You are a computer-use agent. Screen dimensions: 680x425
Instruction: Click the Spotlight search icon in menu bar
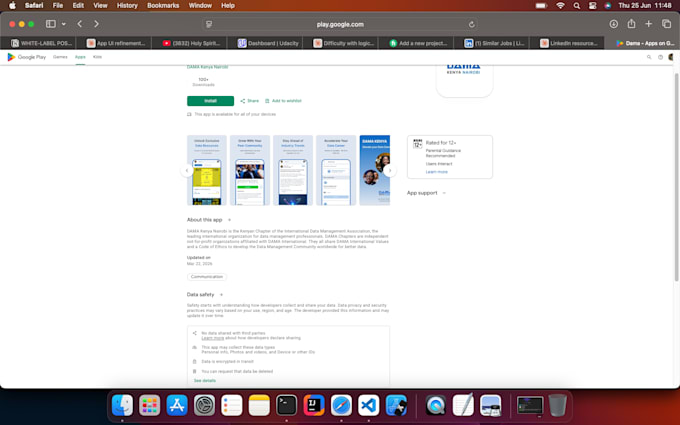tap(576, 5)
